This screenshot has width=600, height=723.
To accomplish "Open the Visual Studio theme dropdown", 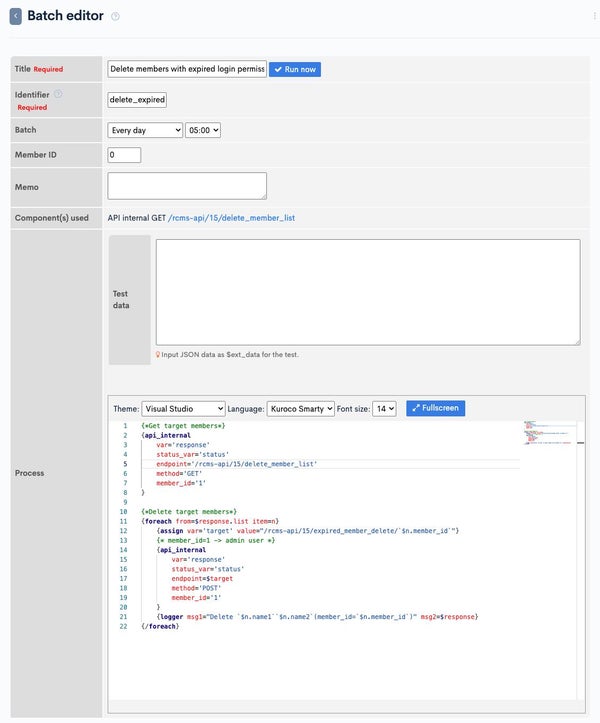I will tap(183, 409).
